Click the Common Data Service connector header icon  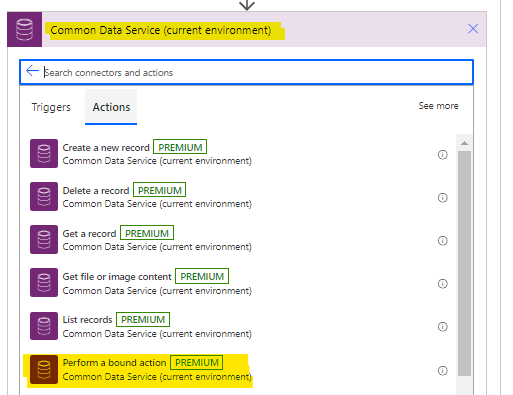coord(25,29)
